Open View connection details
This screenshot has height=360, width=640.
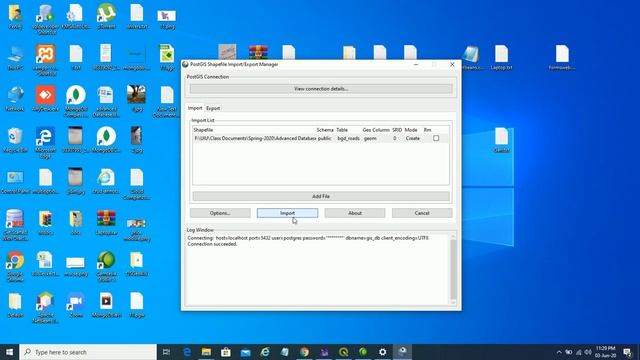321,89
